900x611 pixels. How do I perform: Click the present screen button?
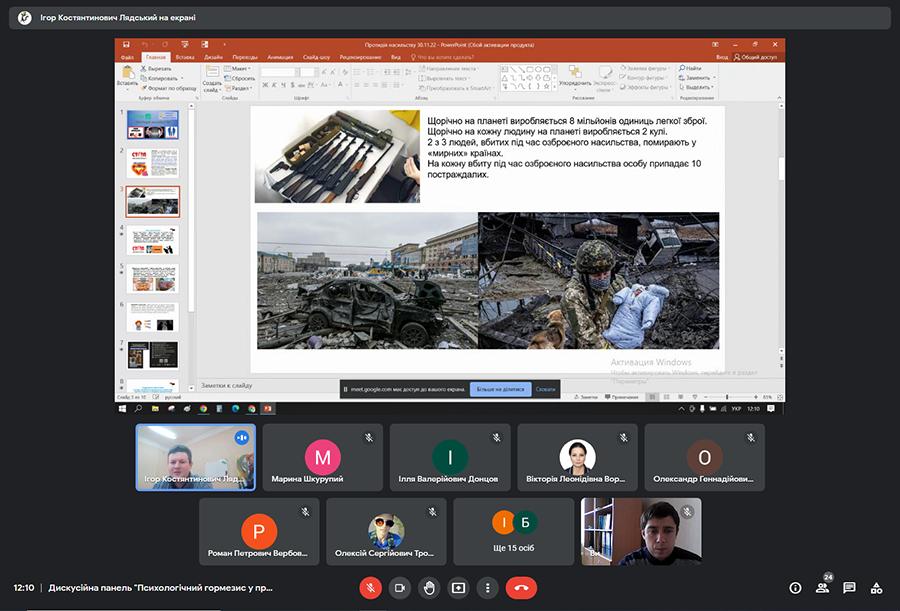click(x=458, y=588)
